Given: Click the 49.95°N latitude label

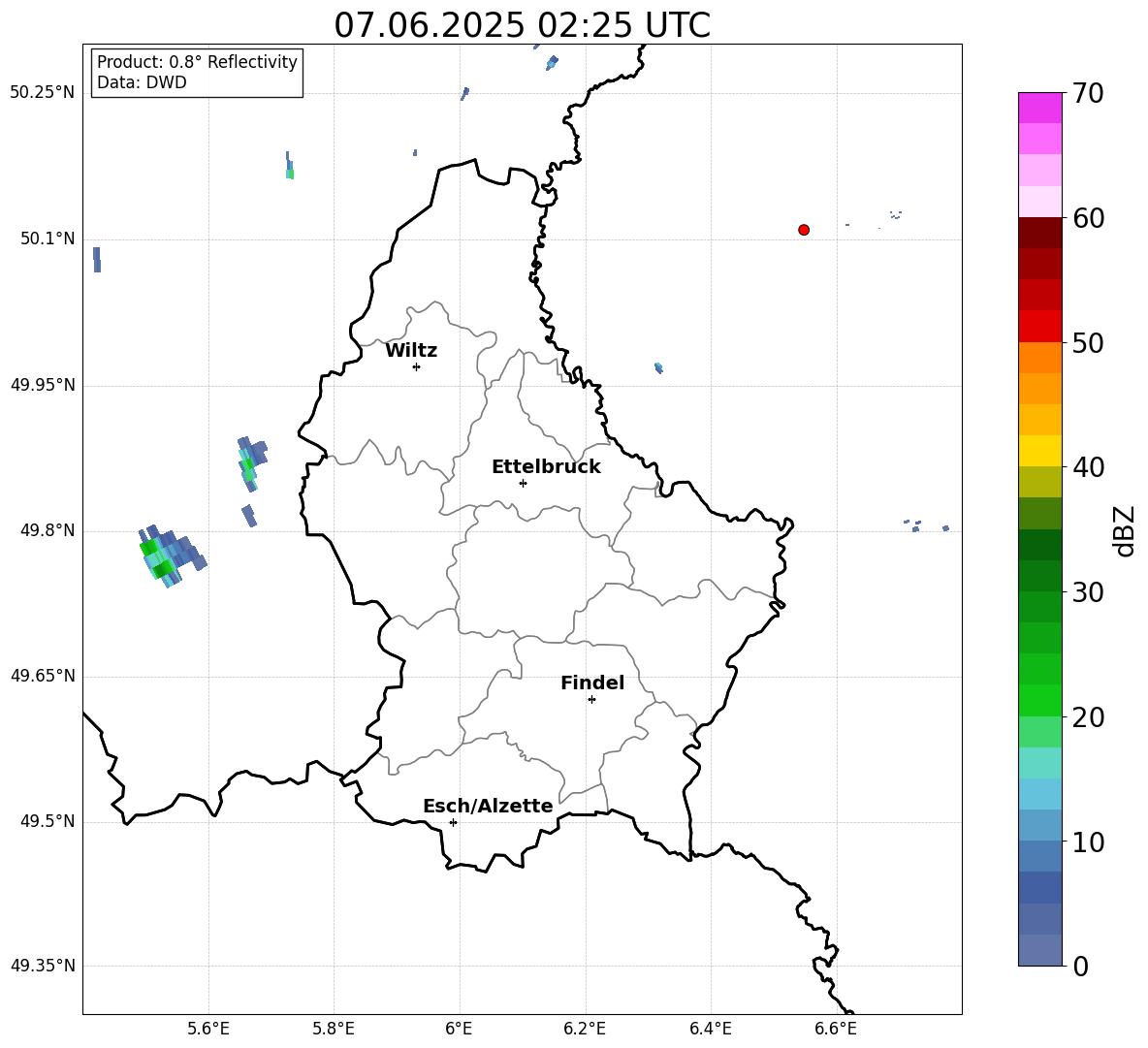Looking at the screenshot, I should click(42, 385).
